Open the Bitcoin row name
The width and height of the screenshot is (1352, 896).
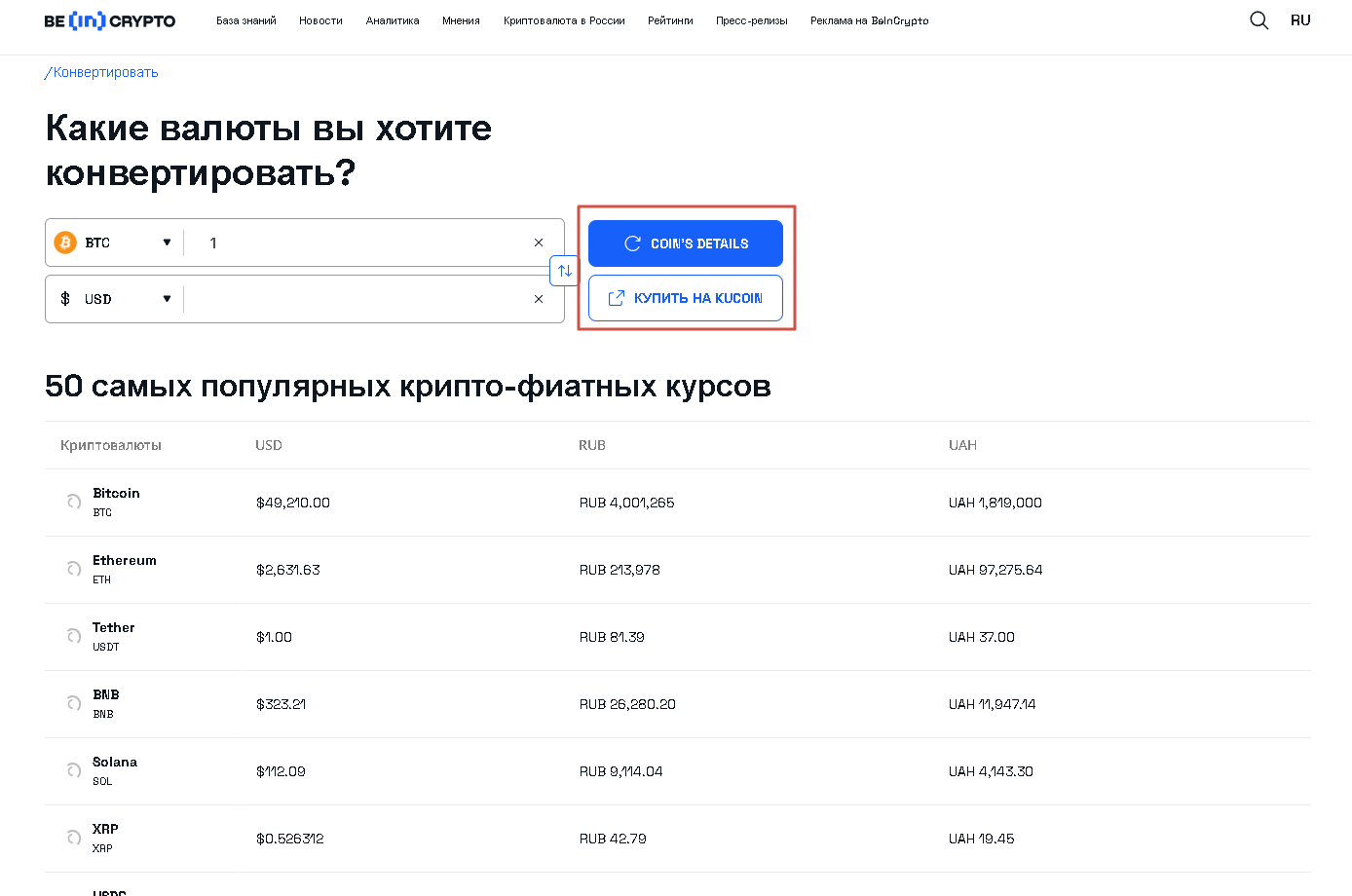116,493
